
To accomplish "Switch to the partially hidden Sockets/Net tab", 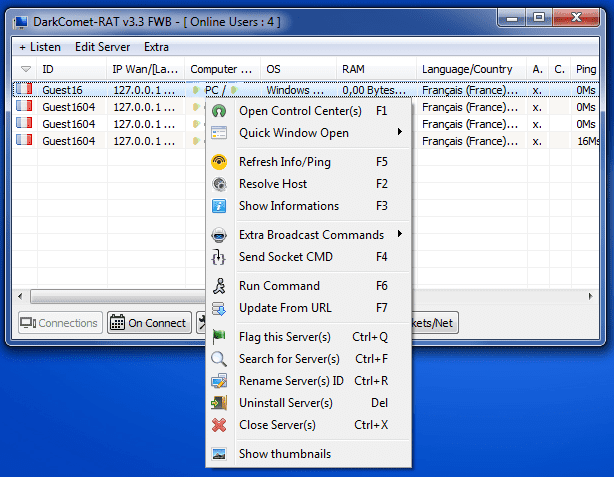I will [x=435, y=323].
